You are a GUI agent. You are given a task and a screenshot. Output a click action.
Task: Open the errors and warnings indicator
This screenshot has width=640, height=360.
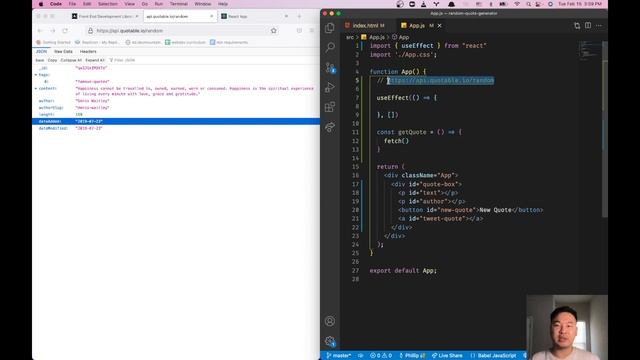click(381, 356)
